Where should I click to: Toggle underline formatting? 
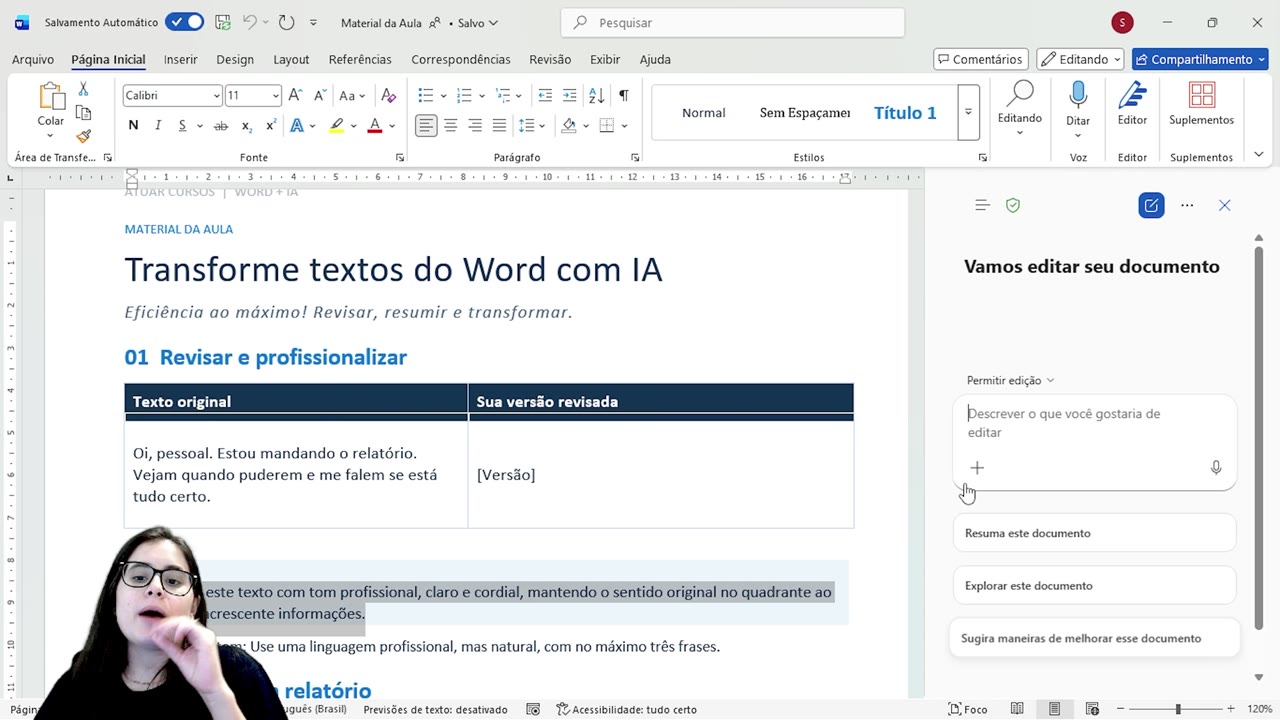182,125
